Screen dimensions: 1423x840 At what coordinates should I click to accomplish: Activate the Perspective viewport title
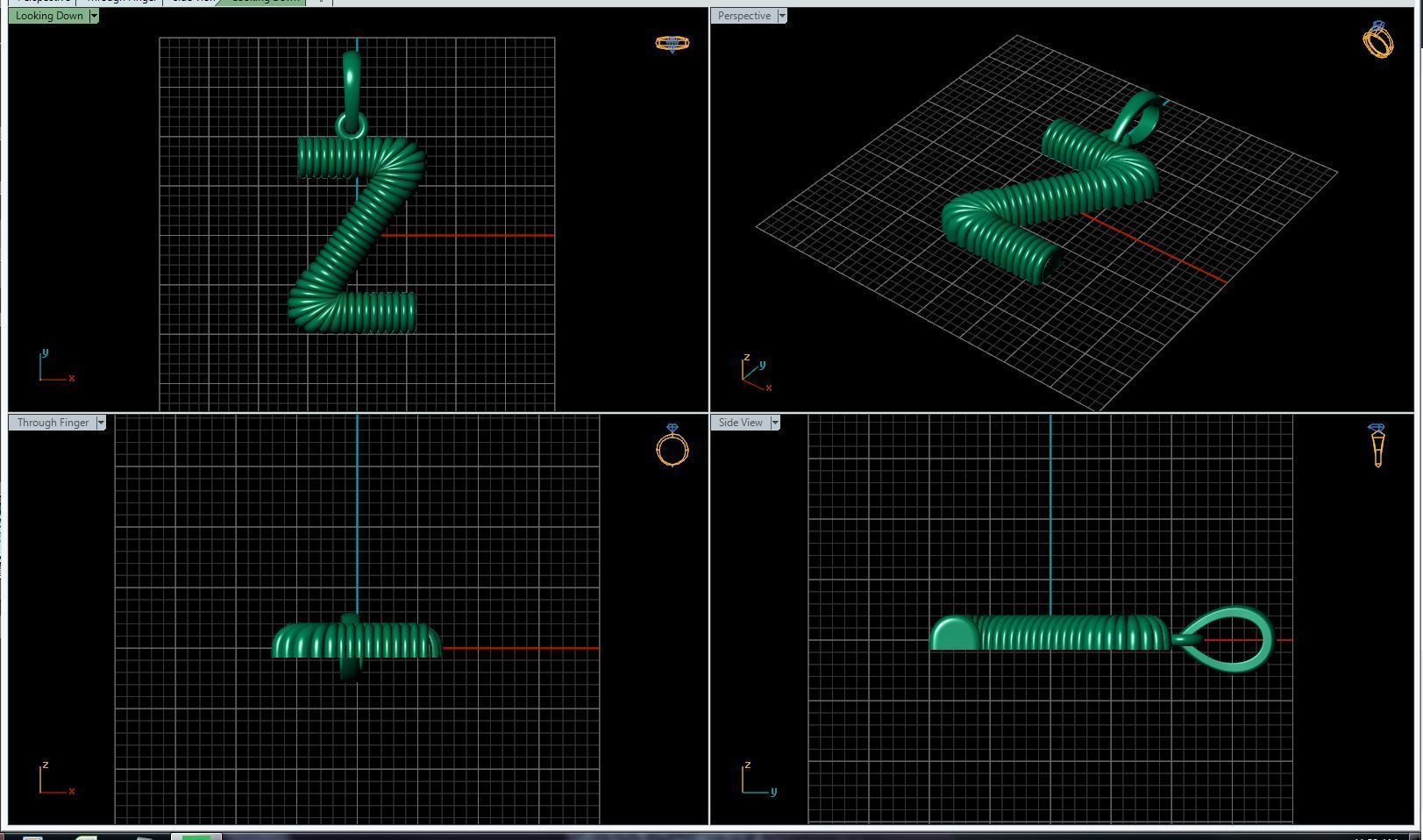click(x=744, y=16)
